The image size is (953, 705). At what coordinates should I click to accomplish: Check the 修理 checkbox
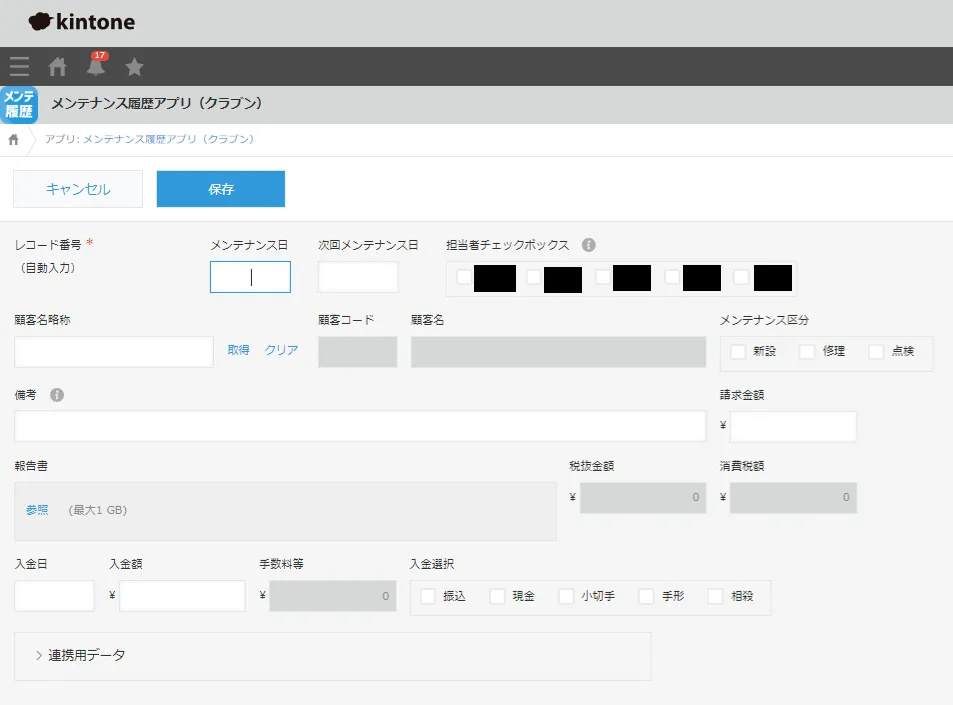[808, 352]
